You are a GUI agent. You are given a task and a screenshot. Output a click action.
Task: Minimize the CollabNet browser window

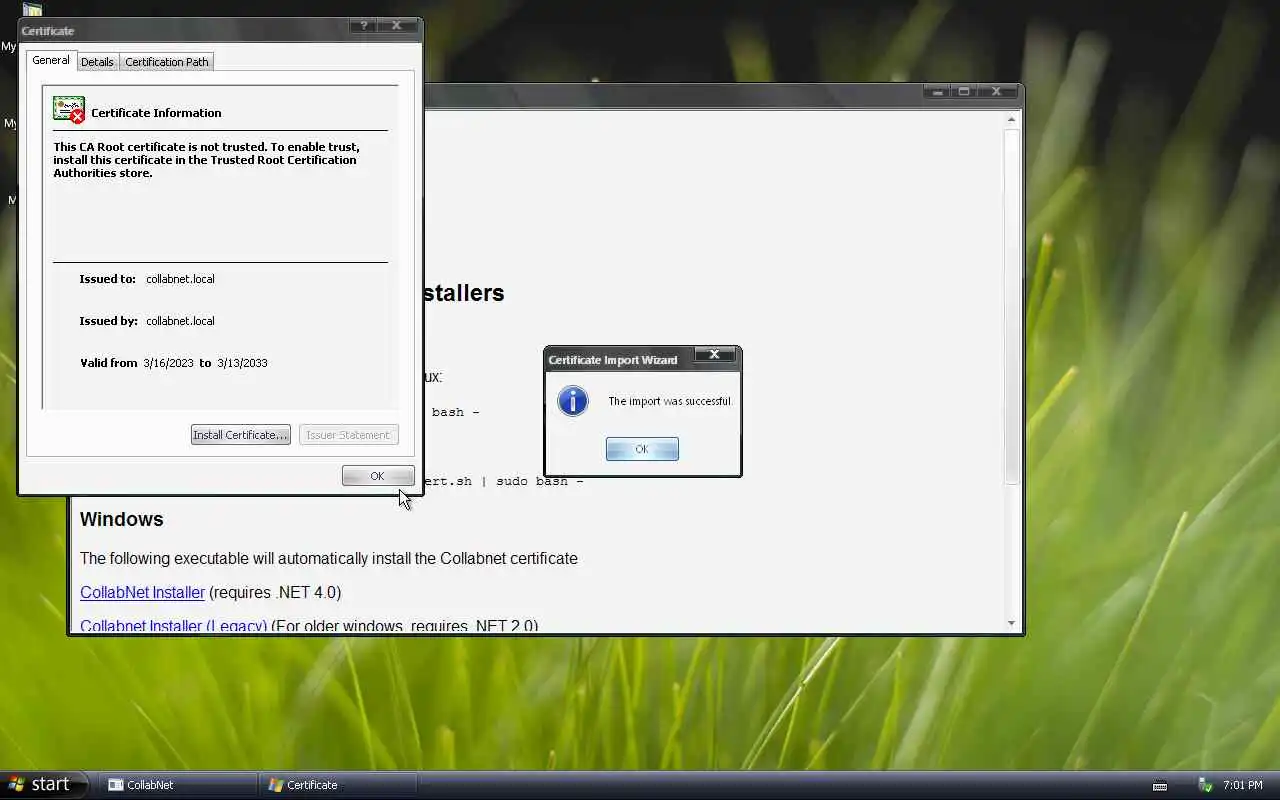(937, 92)
